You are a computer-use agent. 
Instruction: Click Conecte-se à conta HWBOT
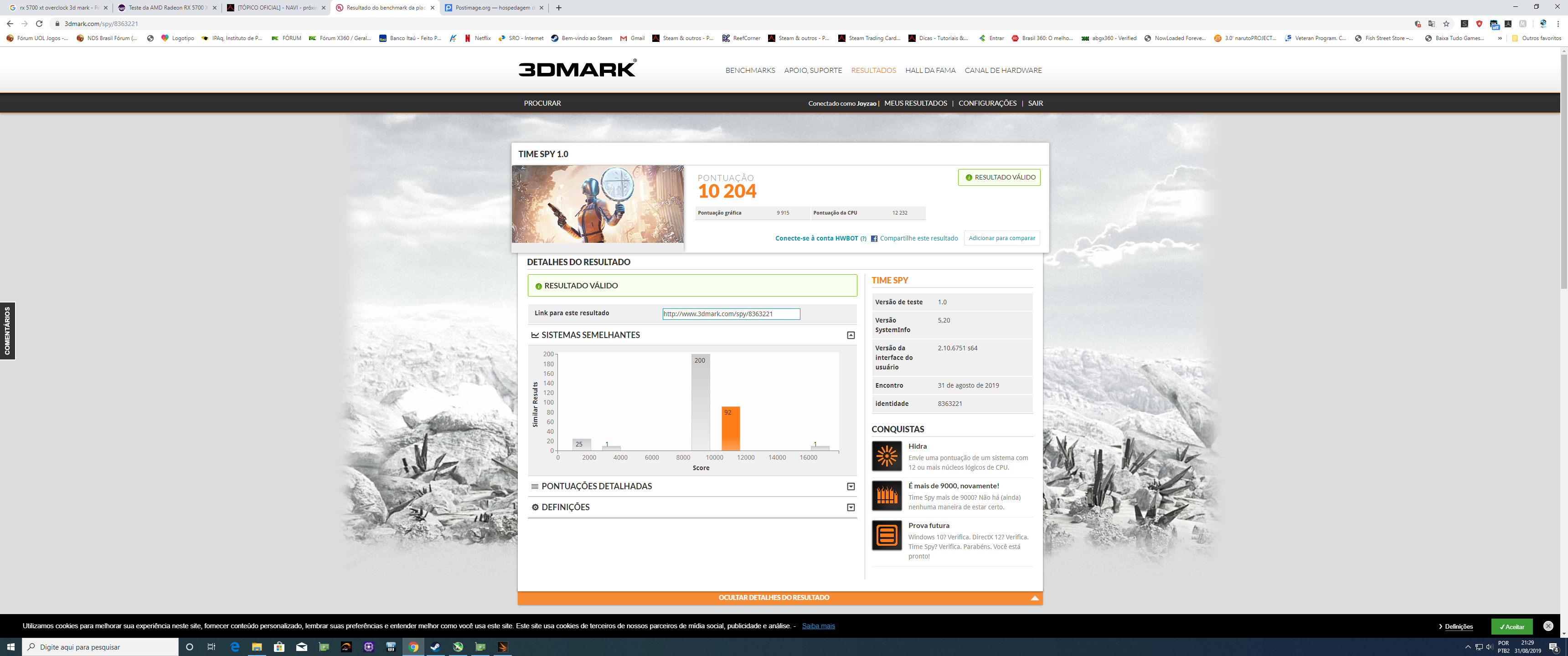click(x=815, y=239)
